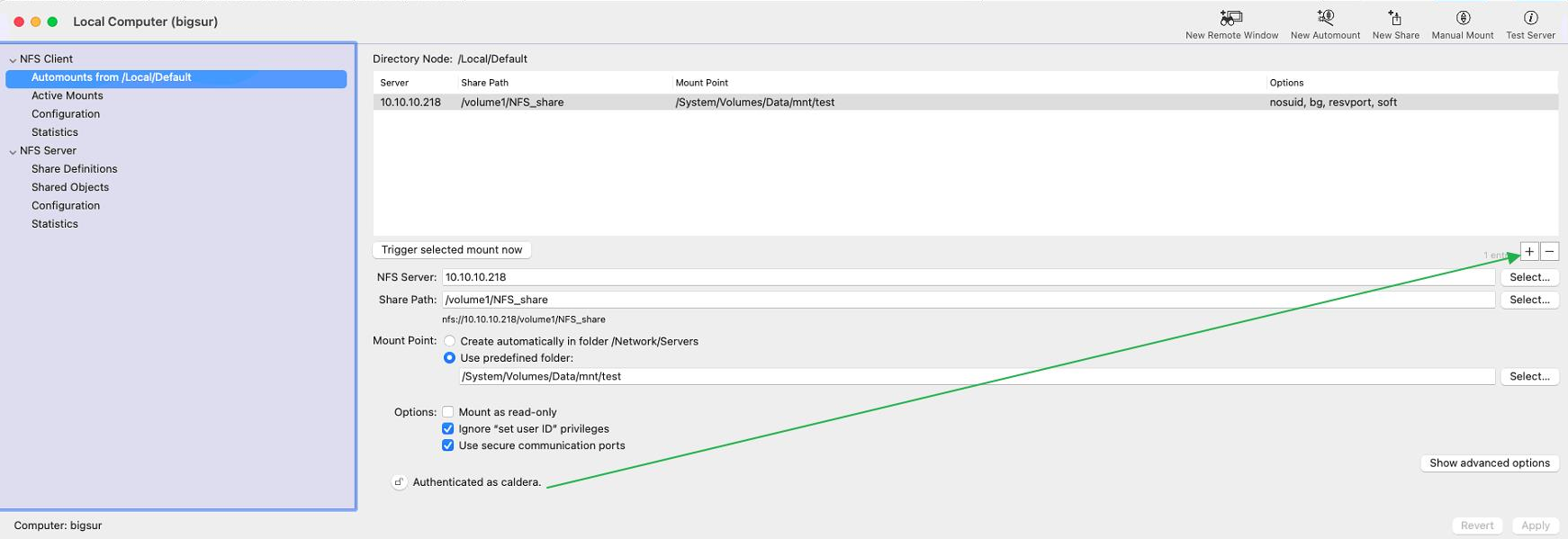Open the New Automount toolbar icon
The height and width of the screenshot is (539, 1568).
tap(1325, 18)
